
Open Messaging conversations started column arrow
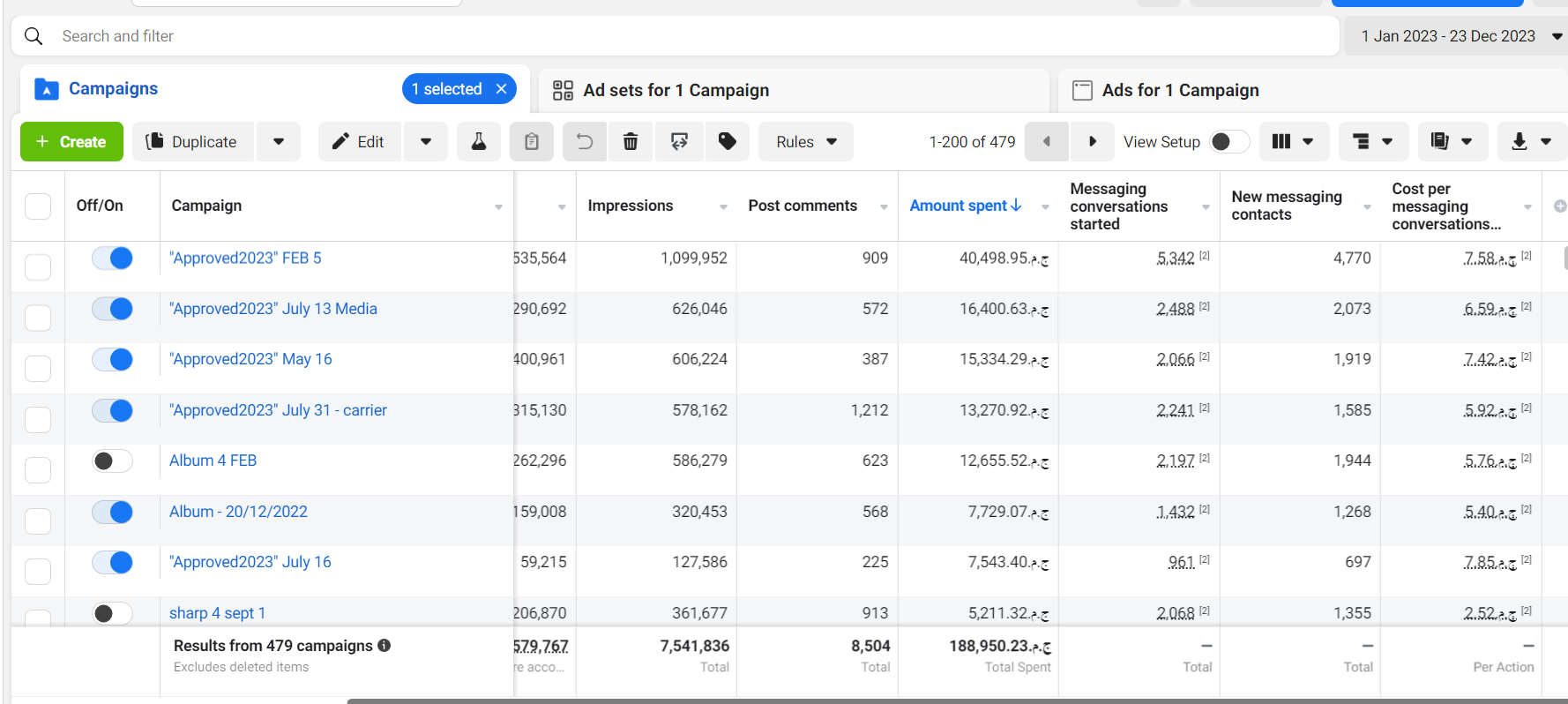pos(1206,206)
